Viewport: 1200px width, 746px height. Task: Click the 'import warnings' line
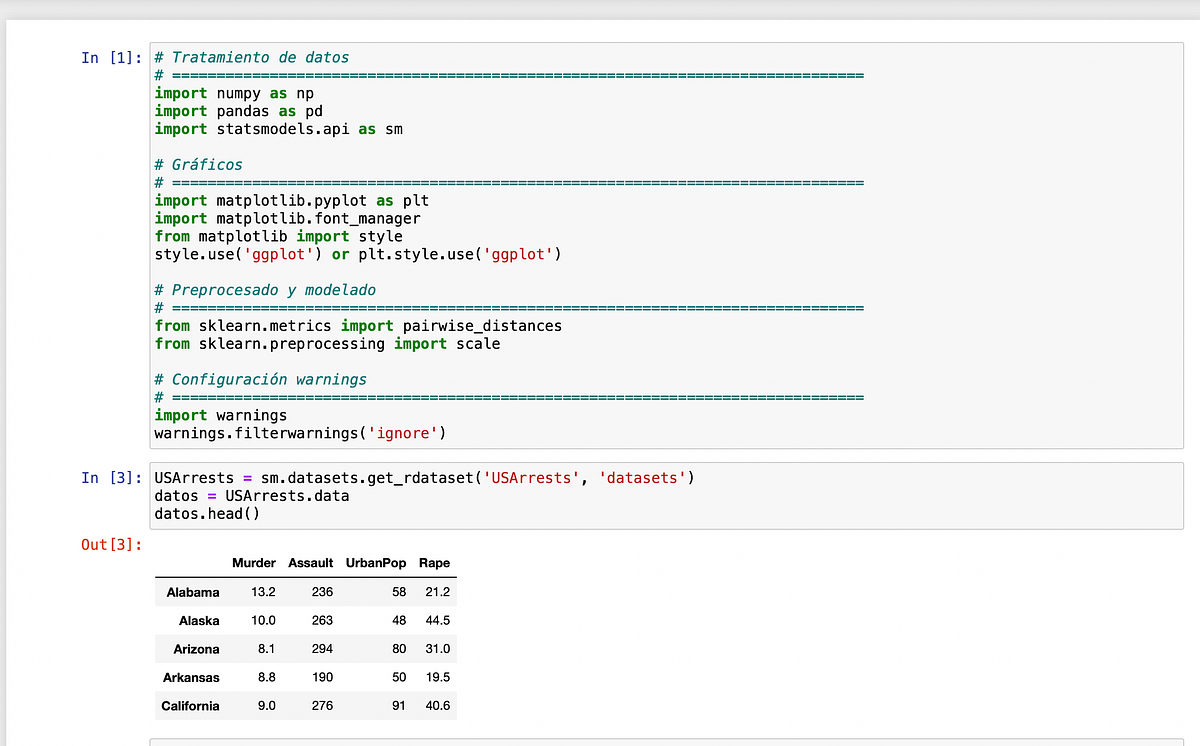tap(221, 415)
